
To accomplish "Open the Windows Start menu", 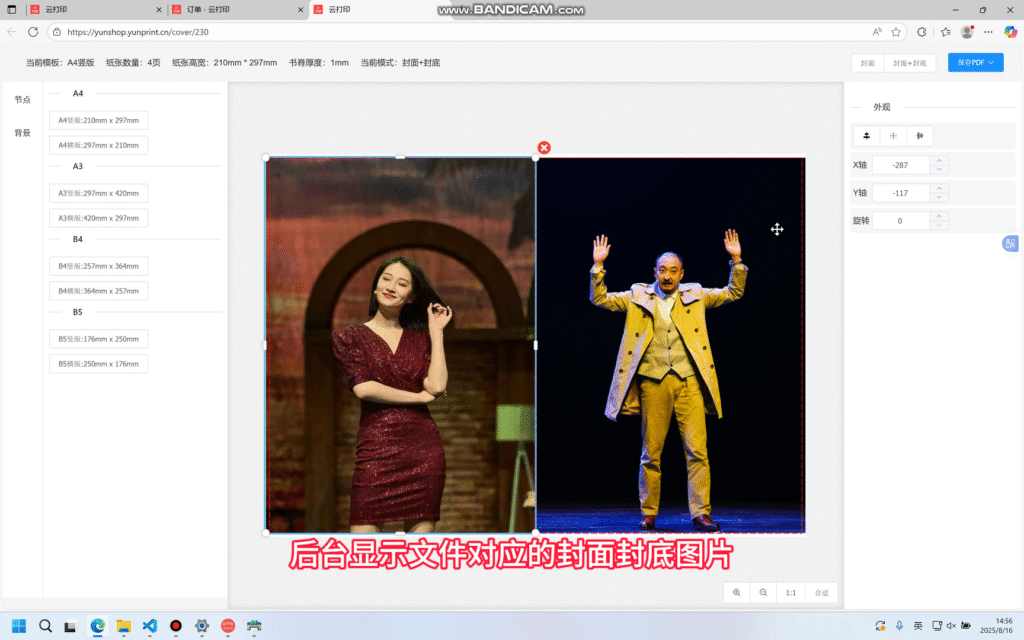I will tap(19, 626).
